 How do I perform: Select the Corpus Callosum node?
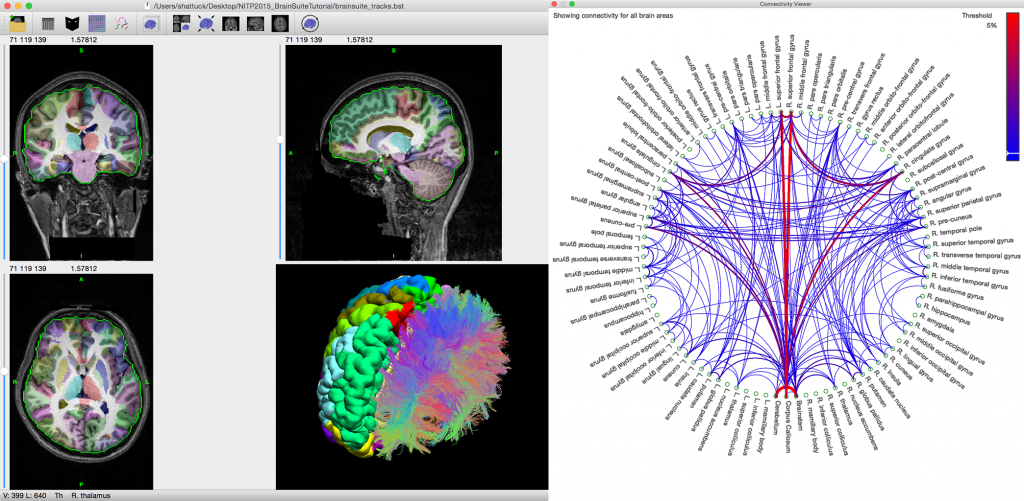[x=786, y=395]
